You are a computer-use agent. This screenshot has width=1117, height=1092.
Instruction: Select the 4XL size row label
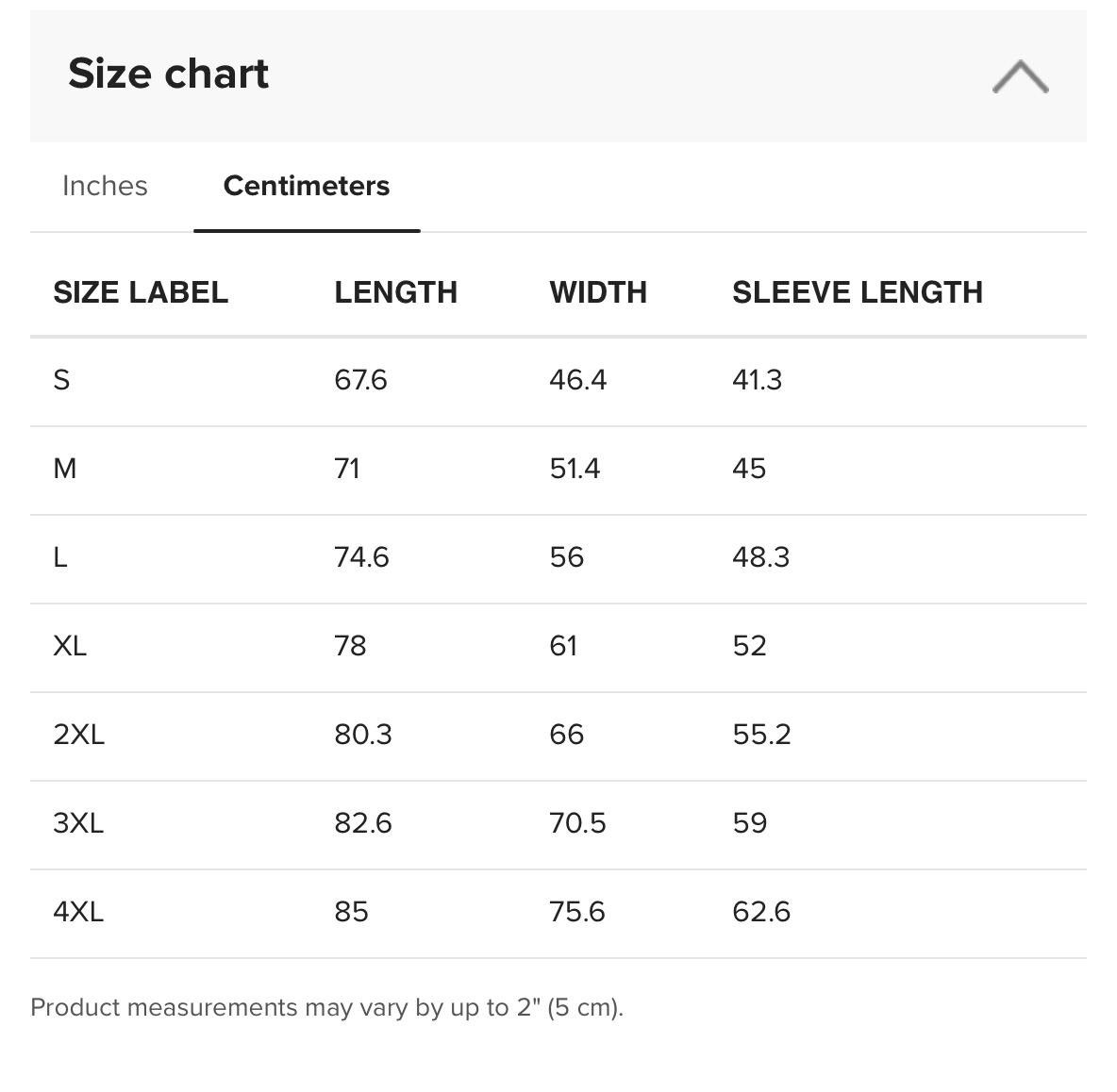(x=78, y=912)
